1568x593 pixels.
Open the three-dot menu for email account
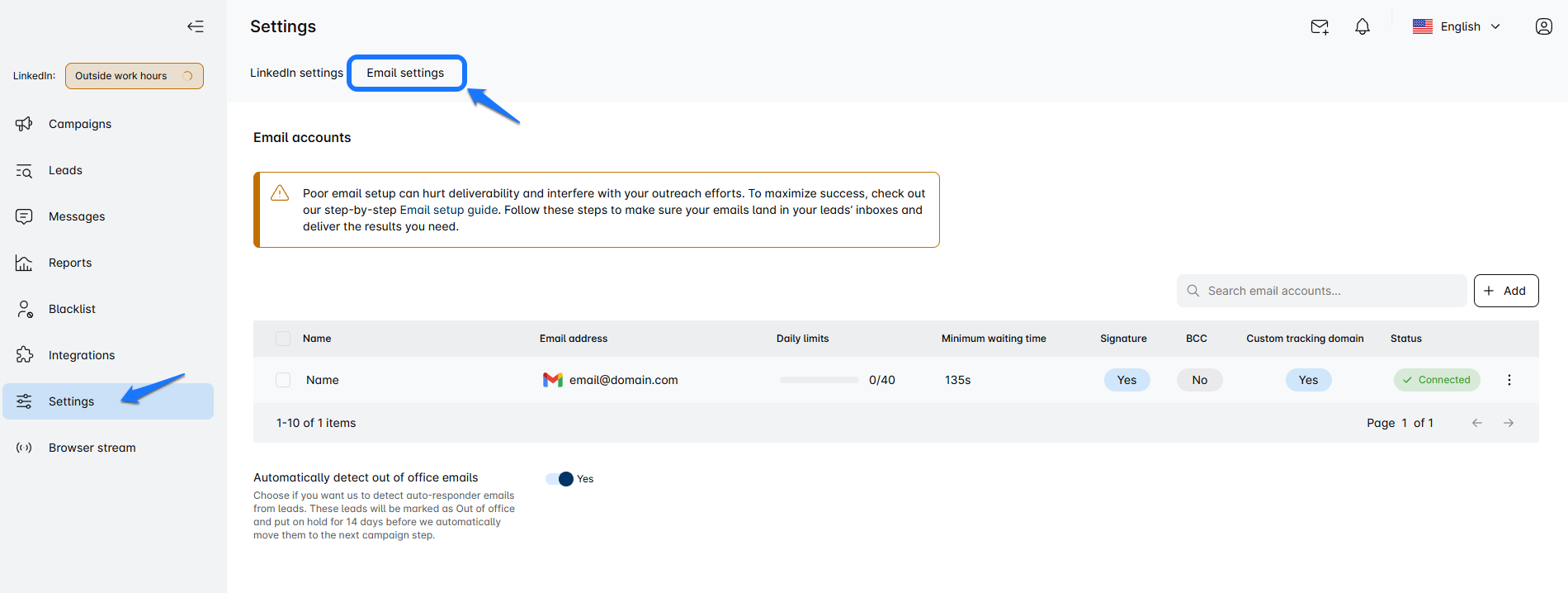click(1509, 380)
